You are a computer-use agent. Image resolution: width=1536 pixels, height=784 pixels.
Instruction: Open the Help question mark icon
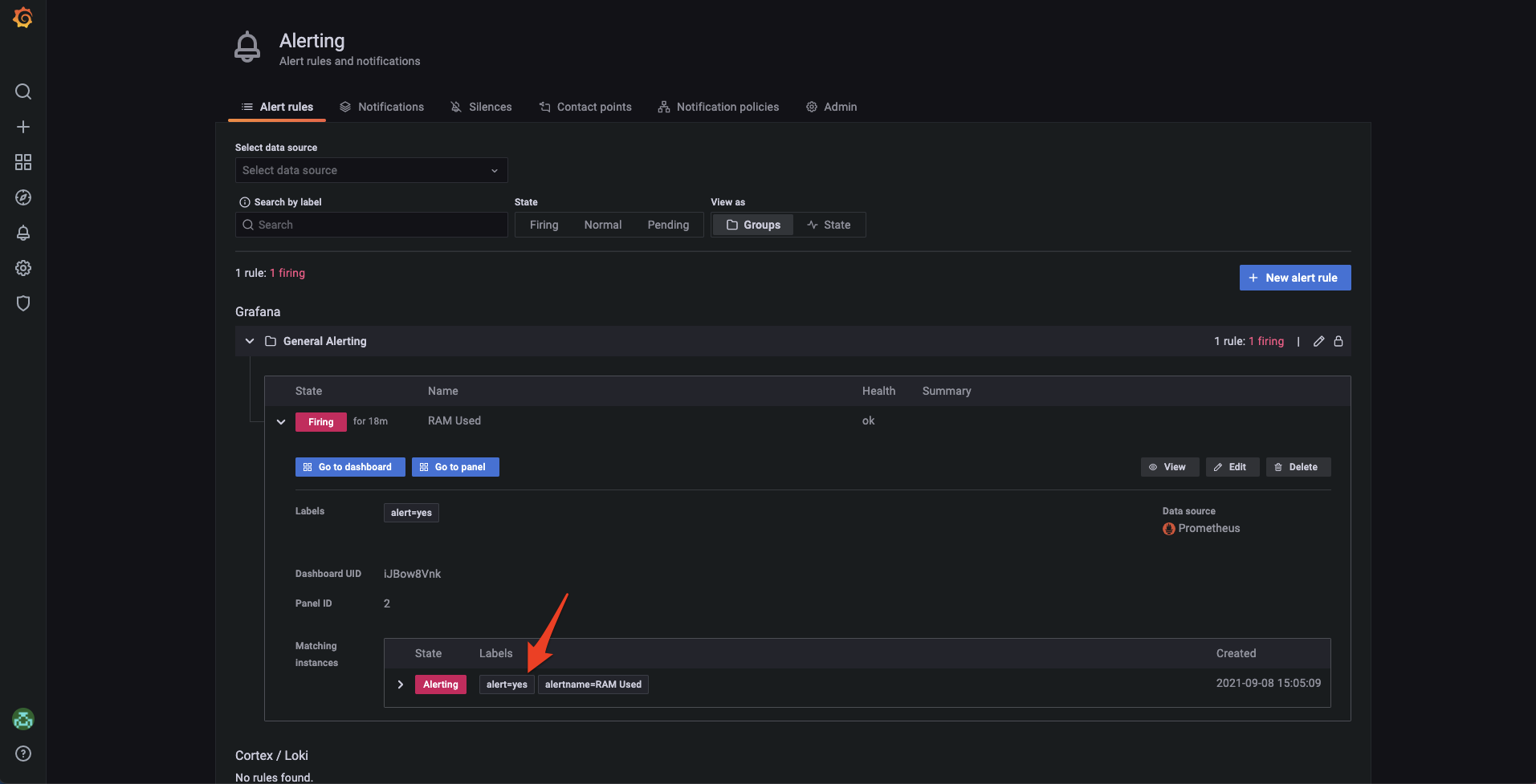click(22, 754)
